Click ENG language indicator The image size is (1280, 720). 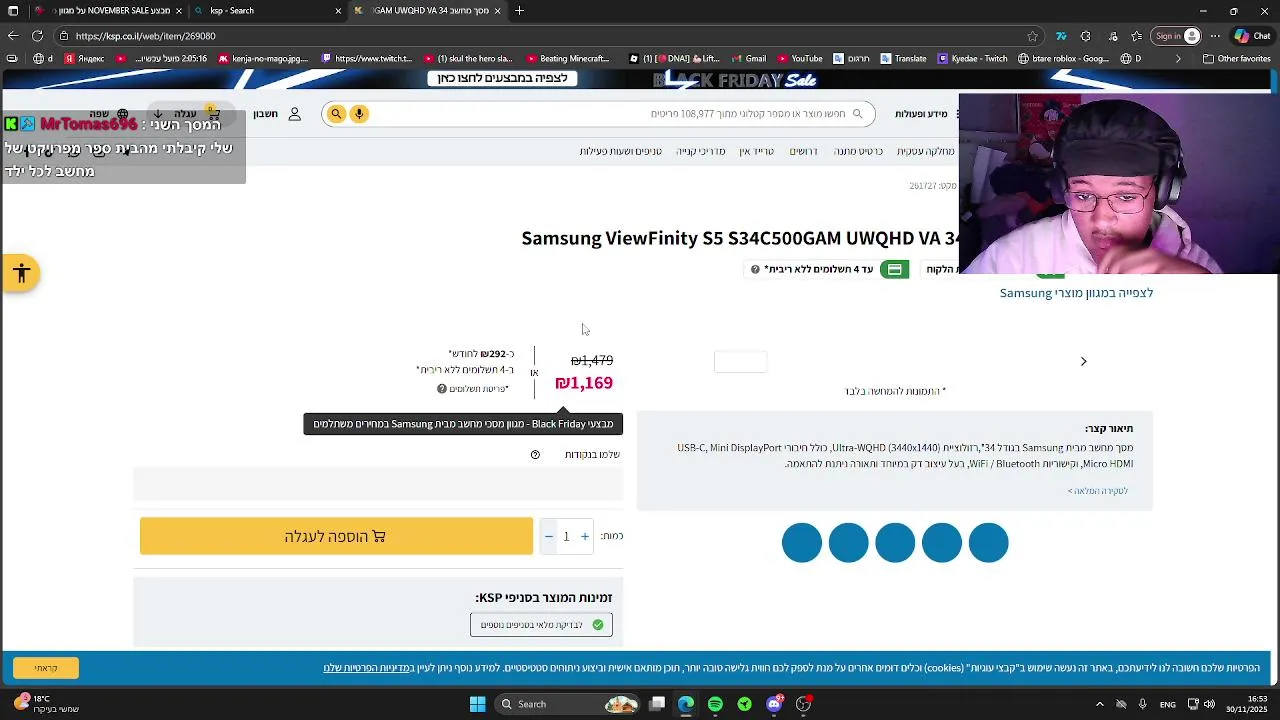tap(1167, 705)
